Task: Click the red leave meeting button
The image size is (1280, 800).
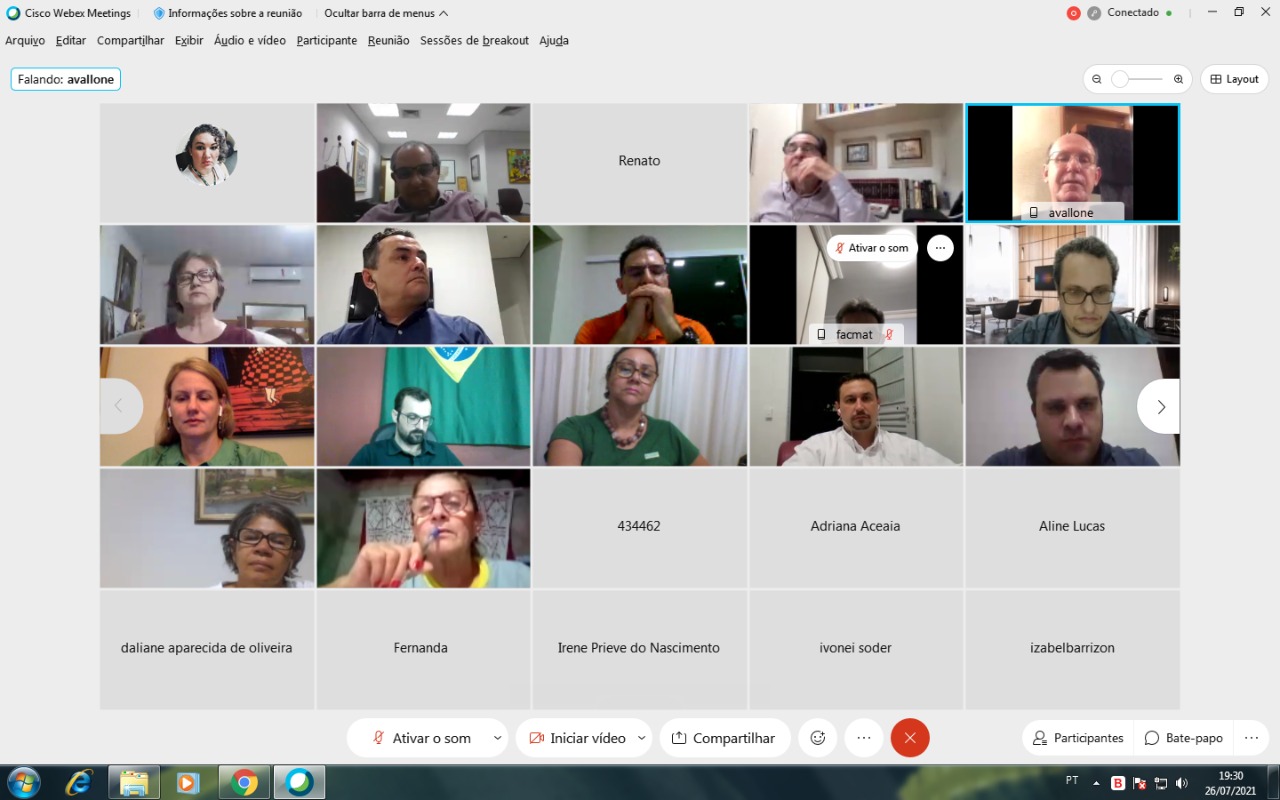Action: (910, 738)
